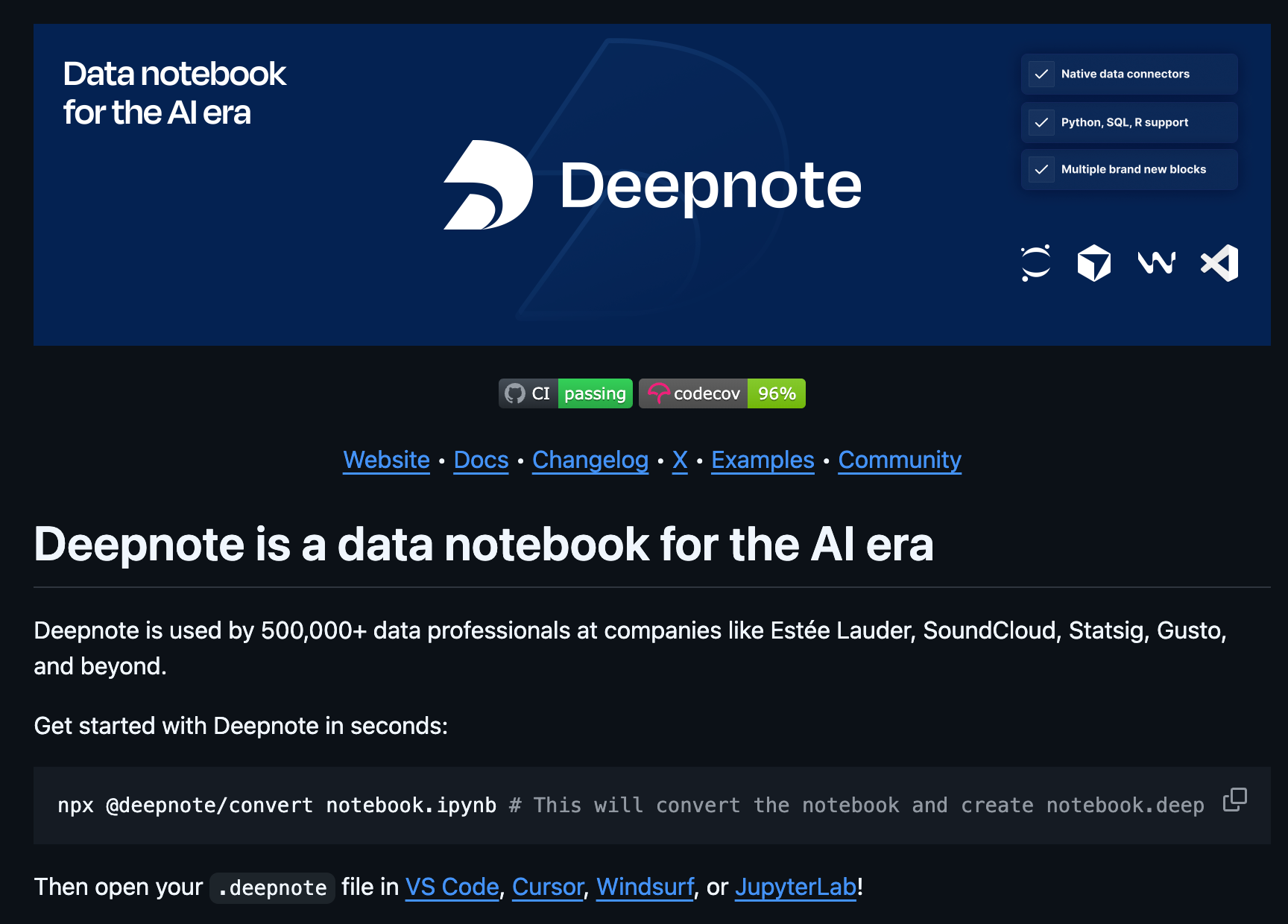
Task: Open the Examples link
Action: 763,460
